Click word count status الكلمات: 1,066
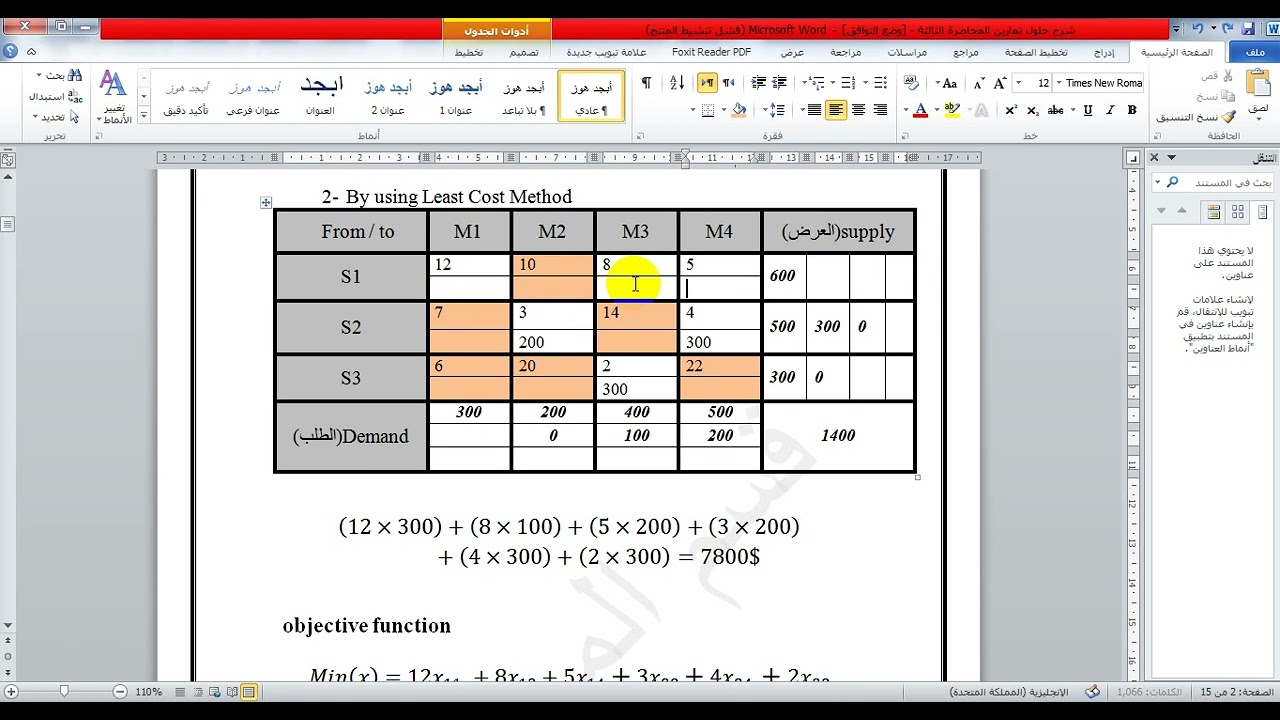The height and width of the screenshot is (720, 1280). point(1147,692)
